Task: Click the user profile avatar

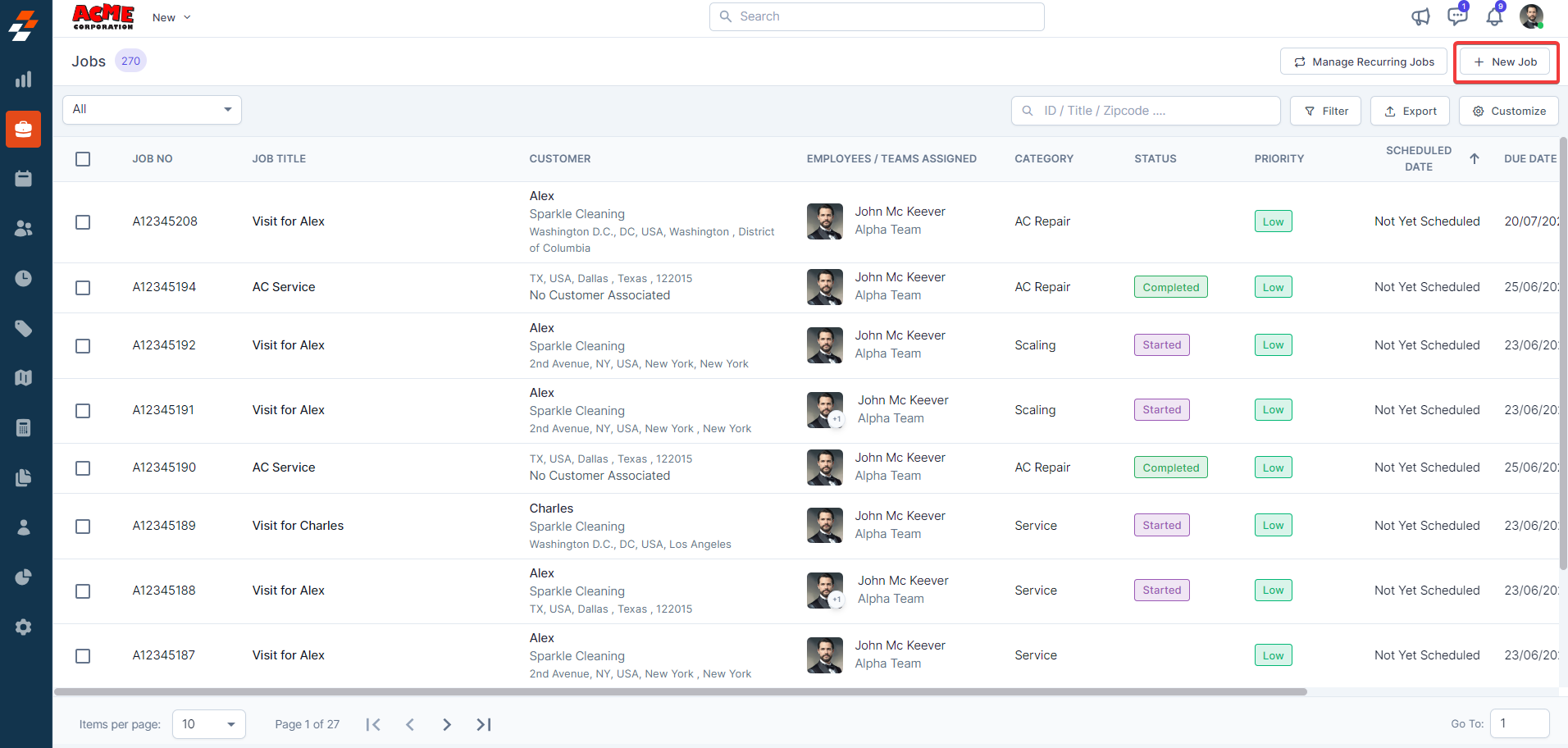Action: (x=1531, y=16)
